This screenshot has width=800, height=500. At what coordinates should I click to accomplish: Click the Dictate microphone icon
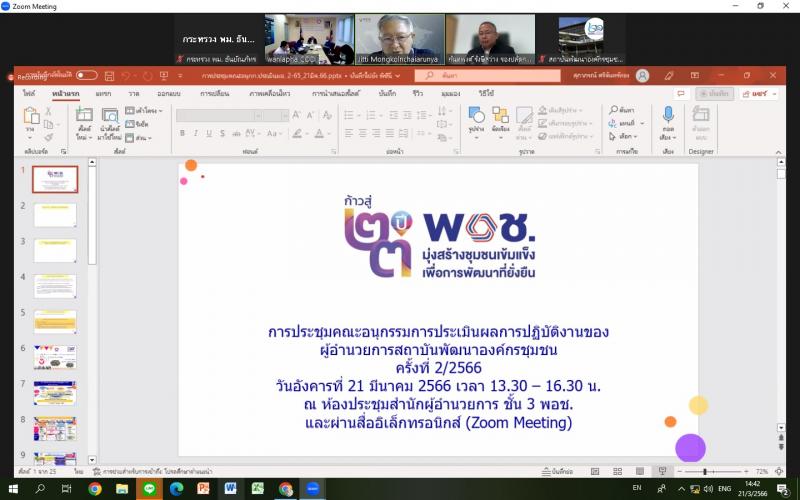(x=668, y=116)
